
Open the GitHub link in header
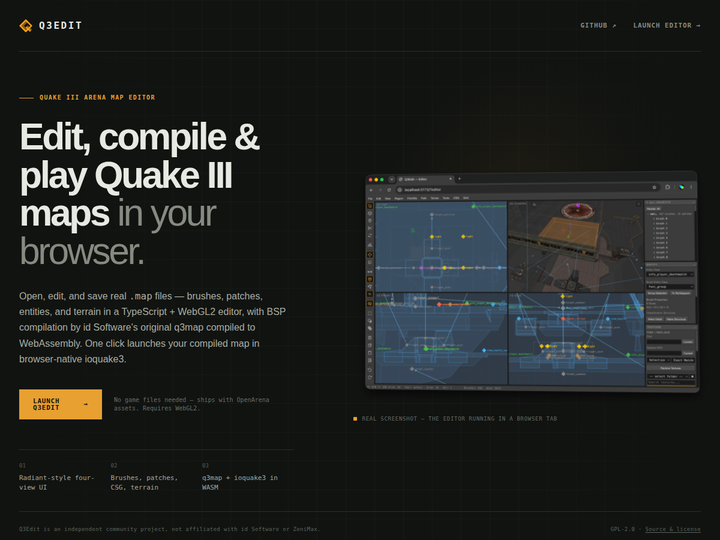click(x=598, y=26)
